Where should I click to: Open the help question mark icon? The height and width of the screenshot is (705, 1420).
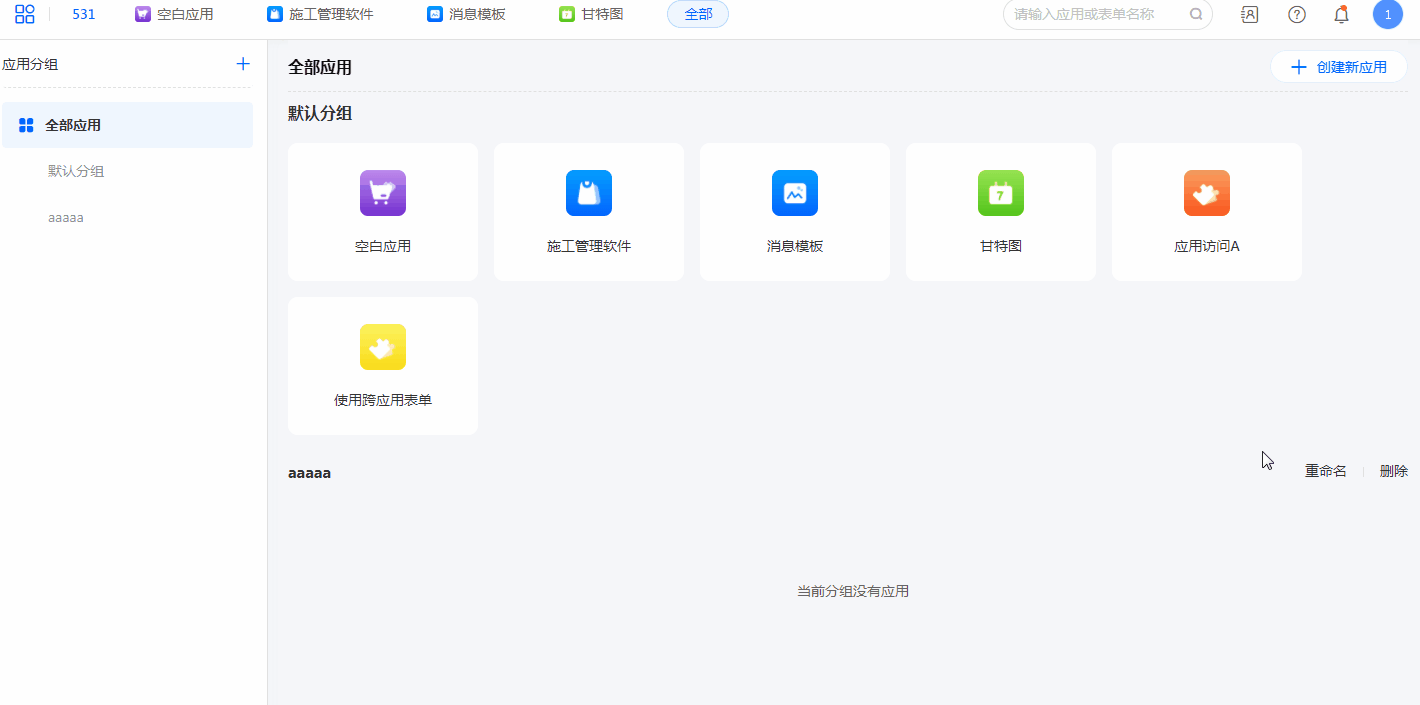[1297, 14]
